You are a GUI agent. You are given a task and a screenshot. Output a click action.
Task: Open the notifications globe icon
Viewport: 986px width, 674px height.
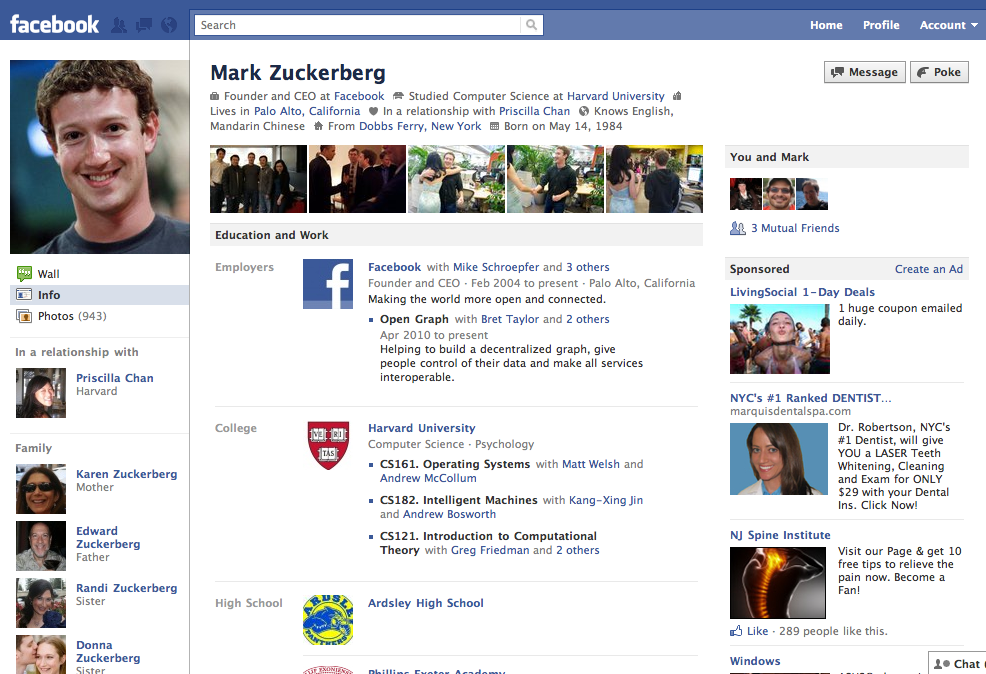click(168, 25)
